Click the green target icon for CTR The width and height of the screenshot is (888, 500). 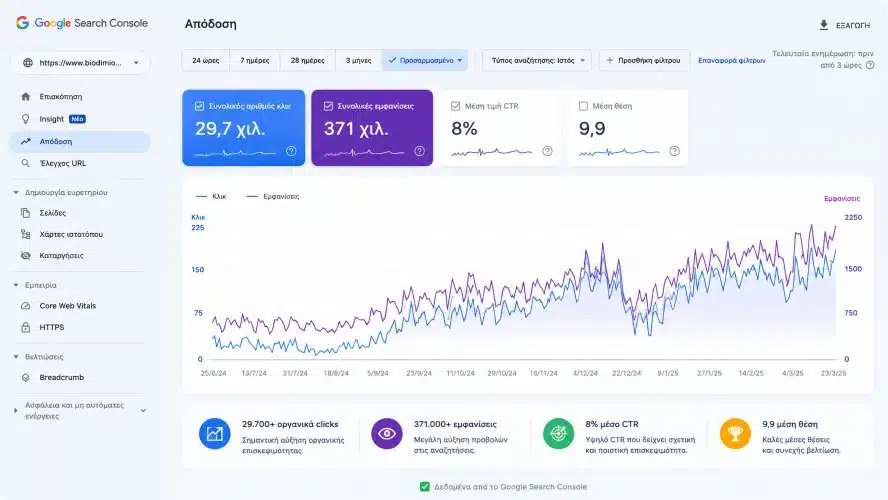pyautogui.click(x=558, y=434)
